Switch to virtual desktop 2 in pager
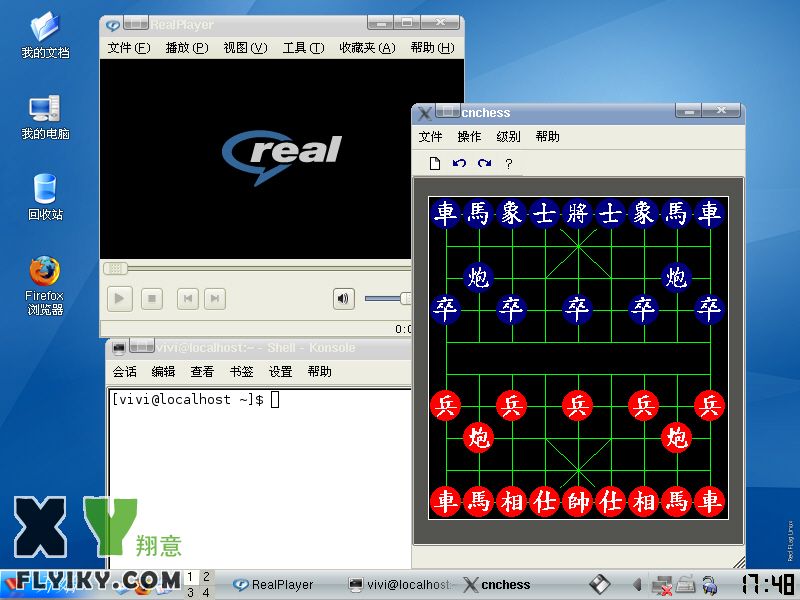 (x=206, y=577)
